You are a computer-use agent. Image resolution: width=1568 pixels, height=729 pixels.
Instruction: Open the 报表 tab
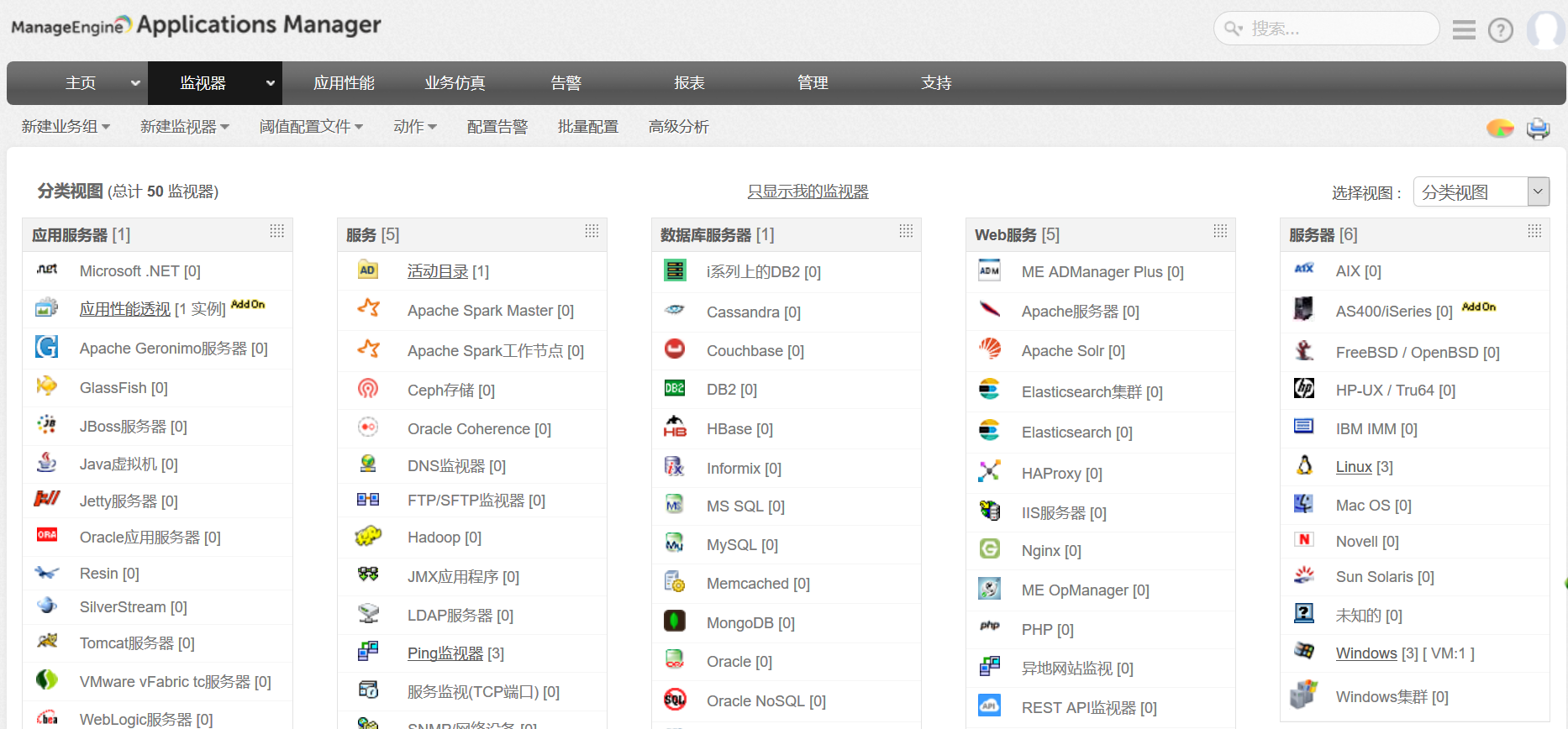tap(689, 83)
